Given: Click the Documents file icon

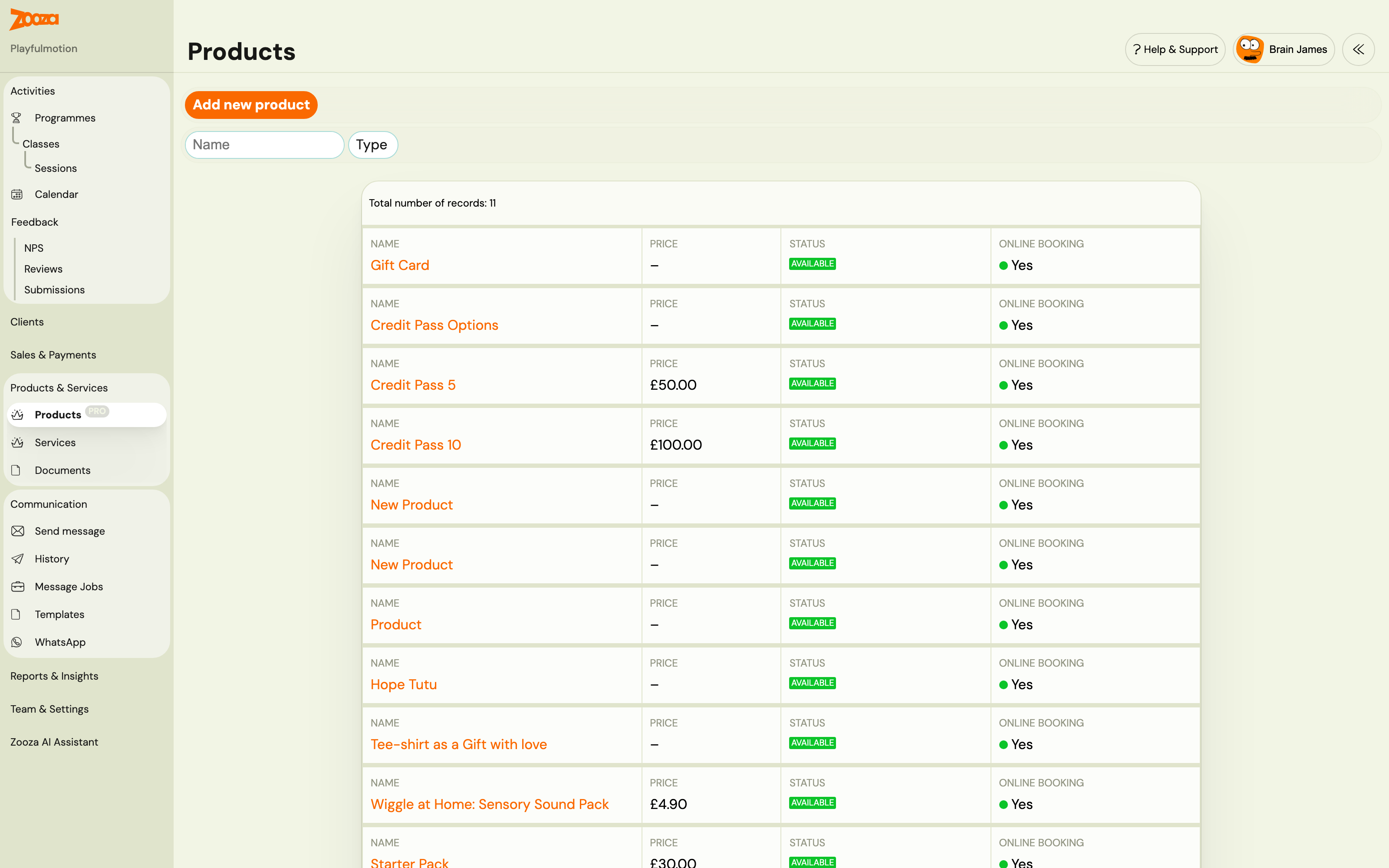Looking at the screenshot, I should [16, 470].
